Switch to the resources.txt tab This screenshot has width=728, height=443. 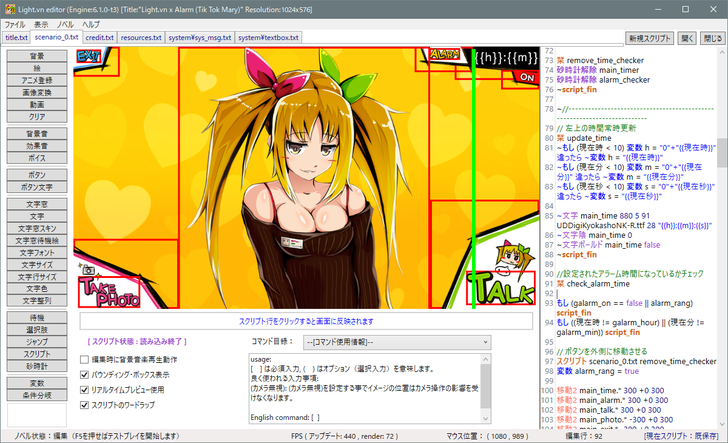pos(141,38)
